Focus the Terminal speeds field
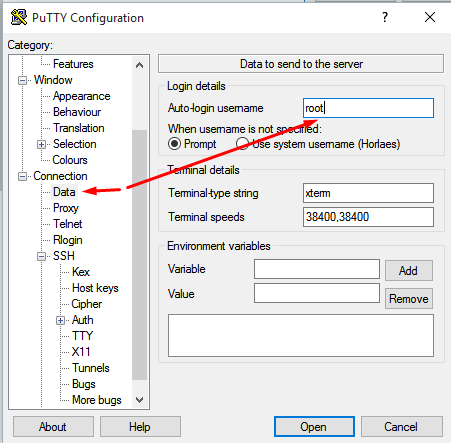The image size is (451, 443). click(368, 217)
